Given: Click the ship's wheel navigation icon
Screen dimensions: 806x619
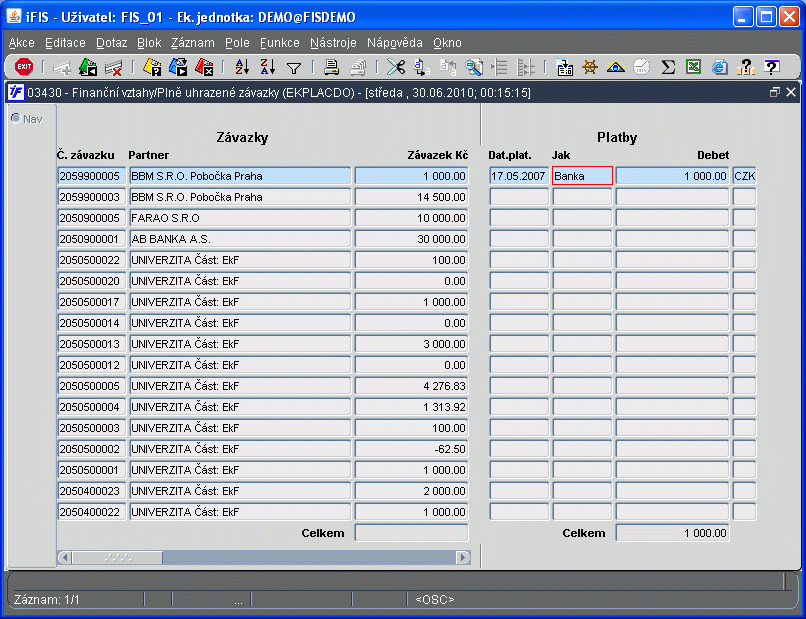Looking at the screenshot, I should 590,67.
